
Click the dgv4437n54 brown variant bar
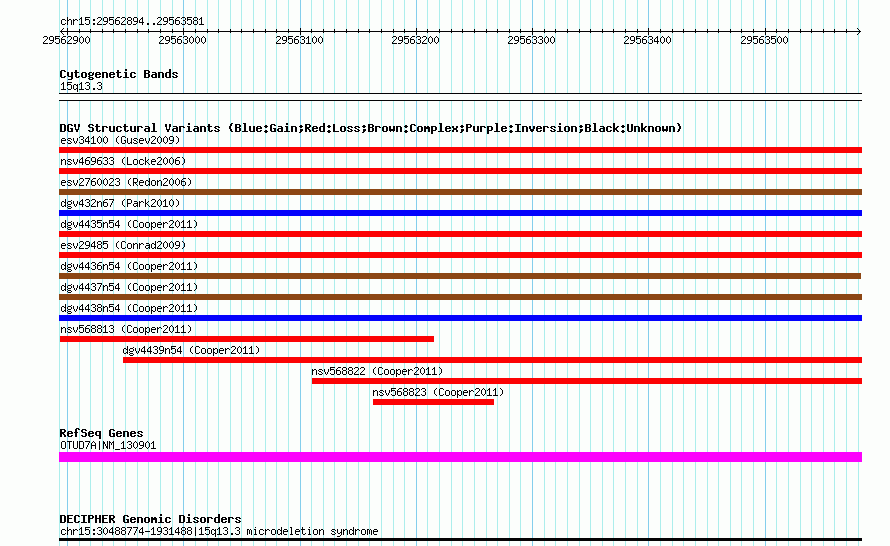[460, 297]
